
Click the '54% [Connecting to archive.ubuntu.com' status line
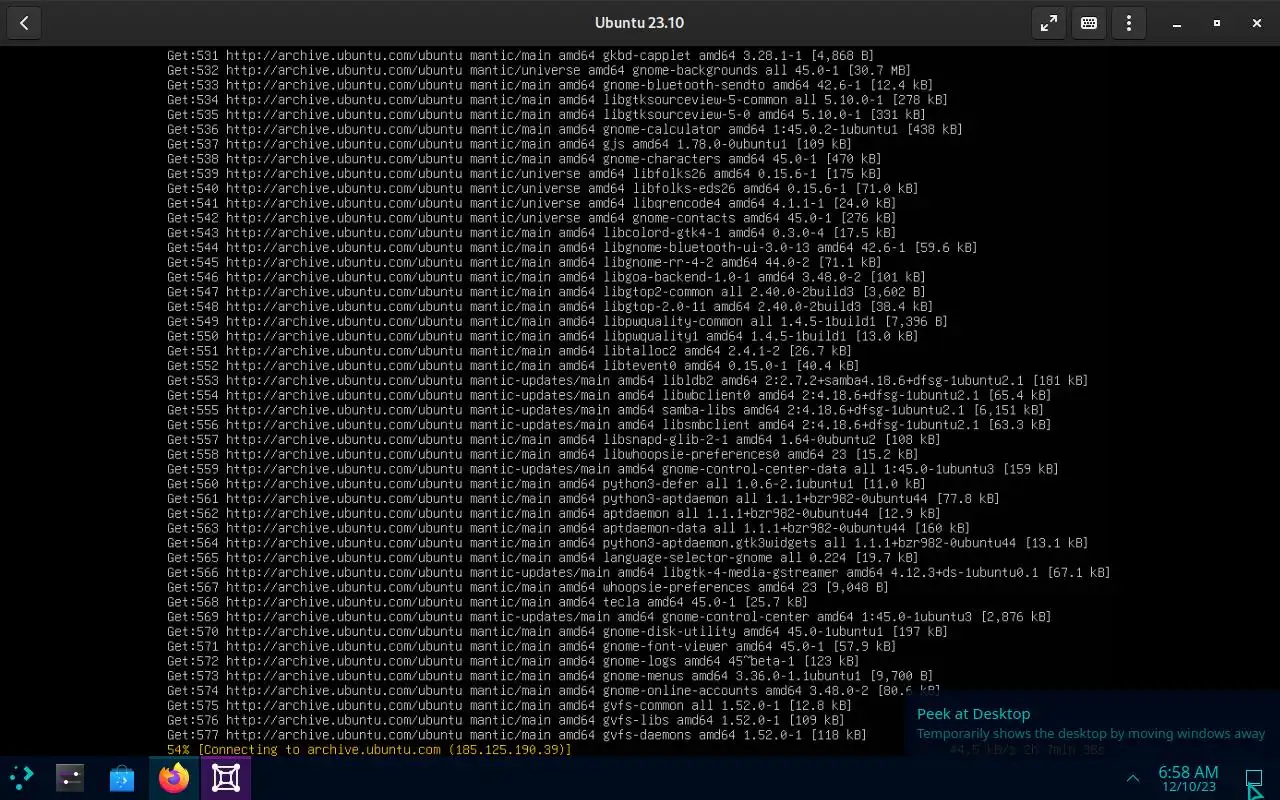coord(369,749)
